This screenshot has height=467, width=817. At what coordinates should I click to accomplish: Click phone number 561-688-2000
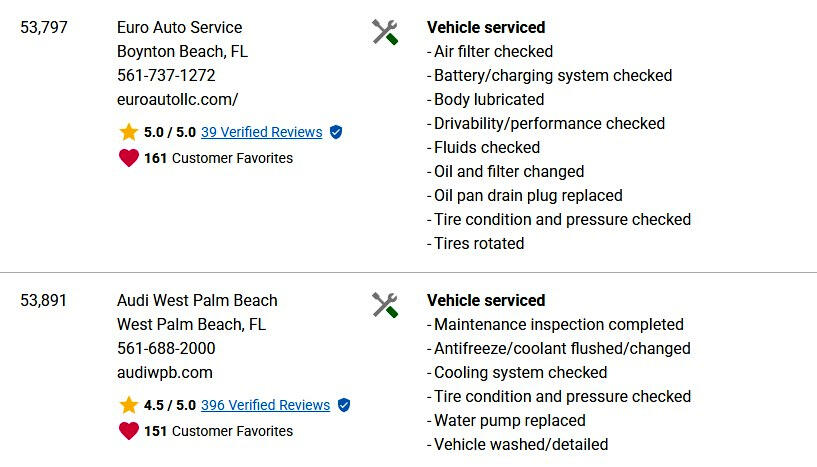point(166,349)
